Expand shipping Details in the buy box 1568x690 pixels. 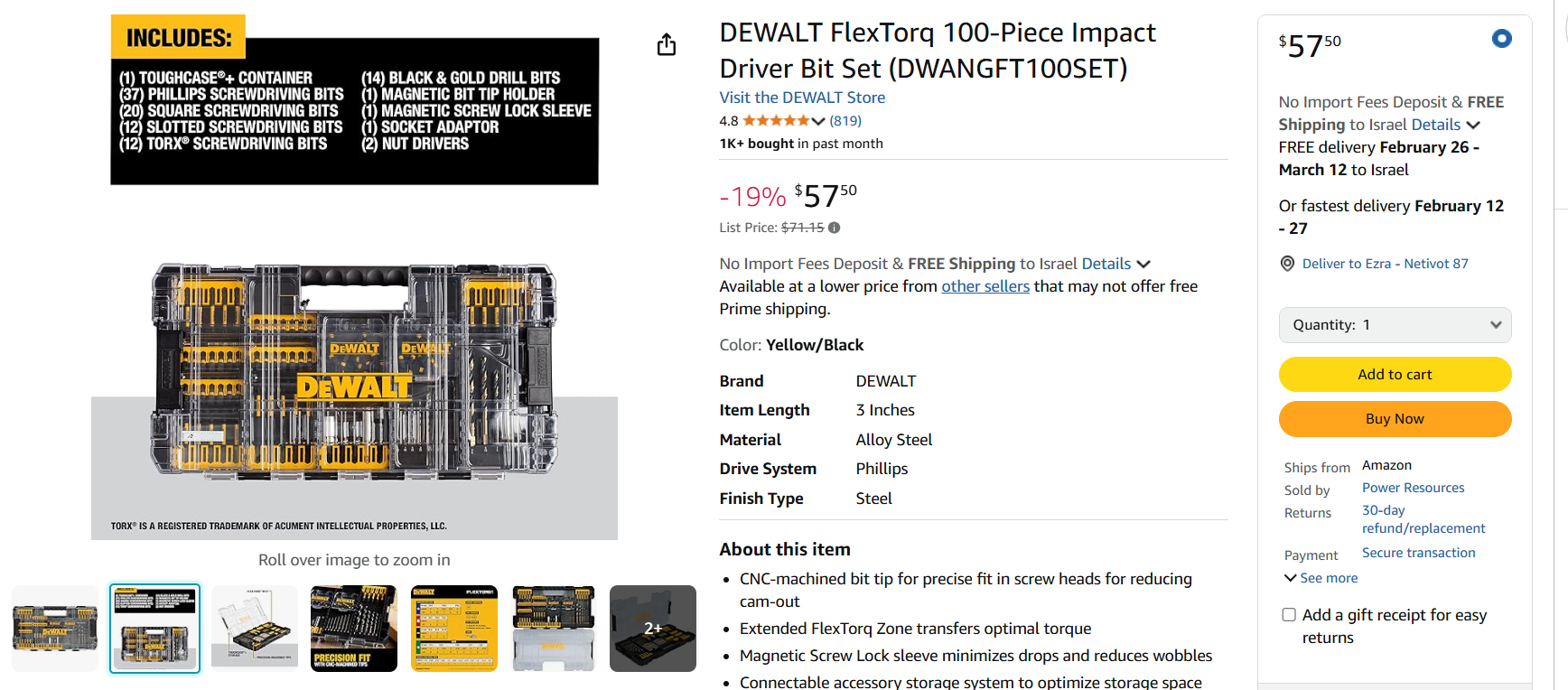[x=1445, y=125]
